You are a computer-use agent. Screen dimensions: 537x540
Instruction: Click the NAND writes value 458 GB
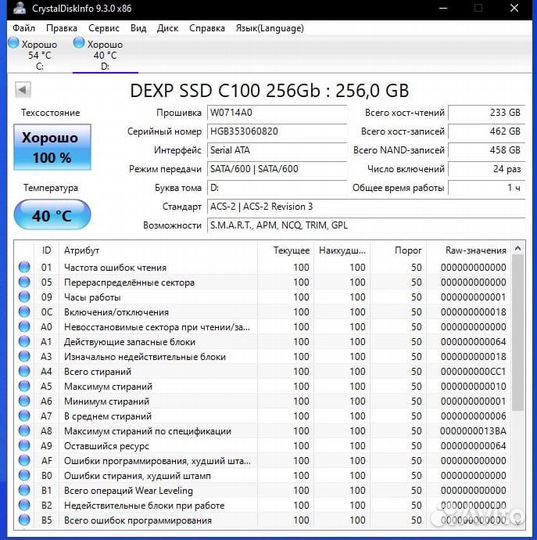[x=487, y=150]
